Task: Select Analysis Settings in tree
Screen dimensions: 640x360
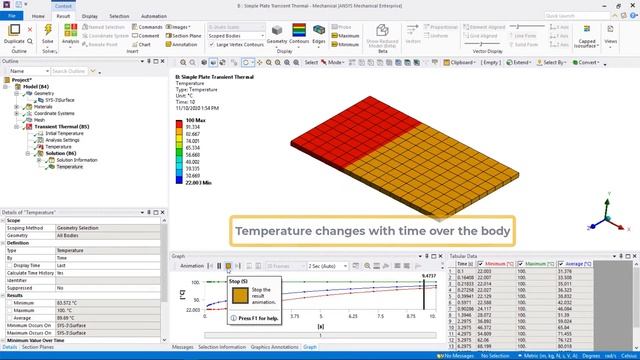Action: tap(62, 140)
